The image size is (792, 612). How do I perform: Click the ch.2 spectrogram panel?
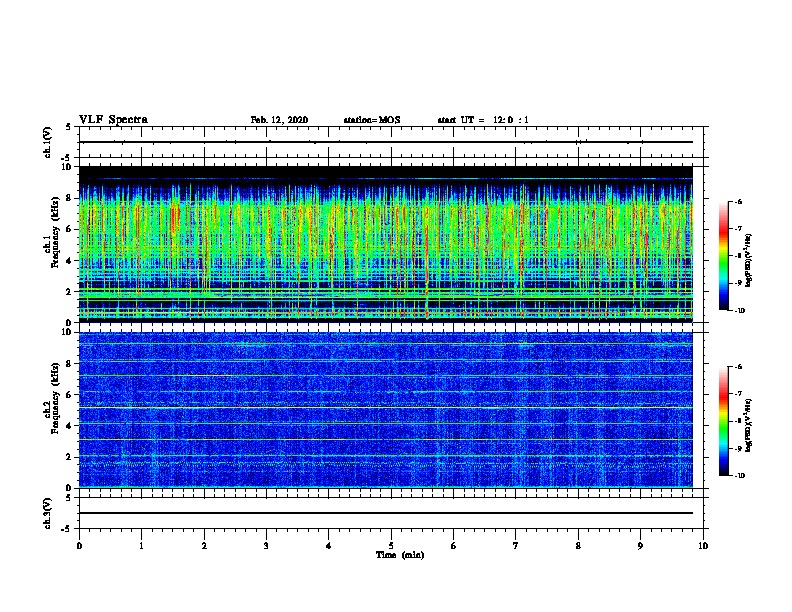386,410
